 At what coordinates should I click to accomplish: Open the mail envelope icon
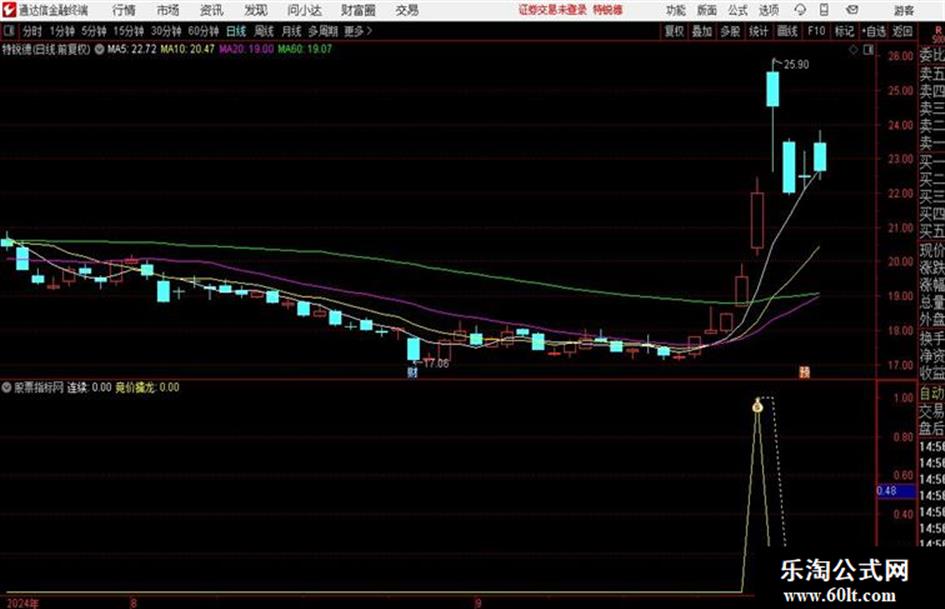852,10
